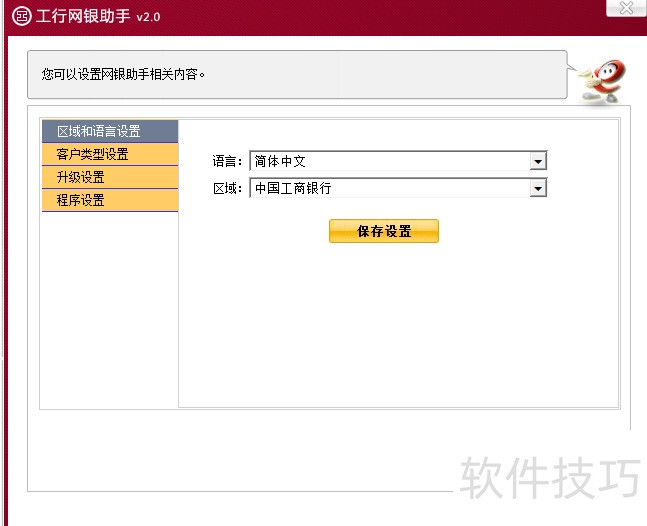Click the 区域 label

(x=227, y=188)
